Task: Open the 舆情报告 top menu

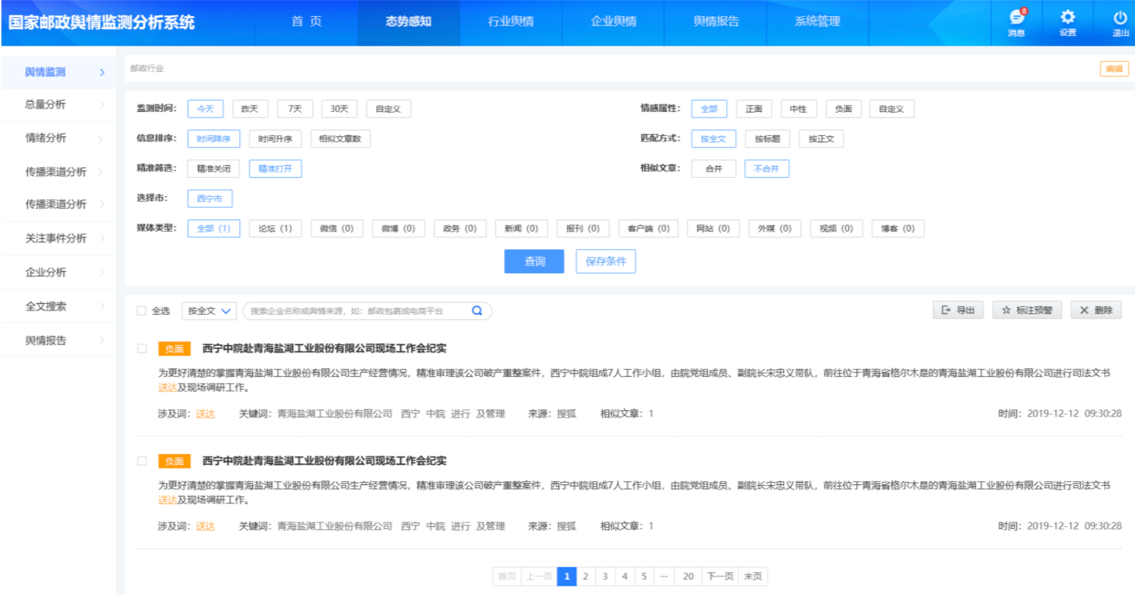Action: tap(715, 22)
